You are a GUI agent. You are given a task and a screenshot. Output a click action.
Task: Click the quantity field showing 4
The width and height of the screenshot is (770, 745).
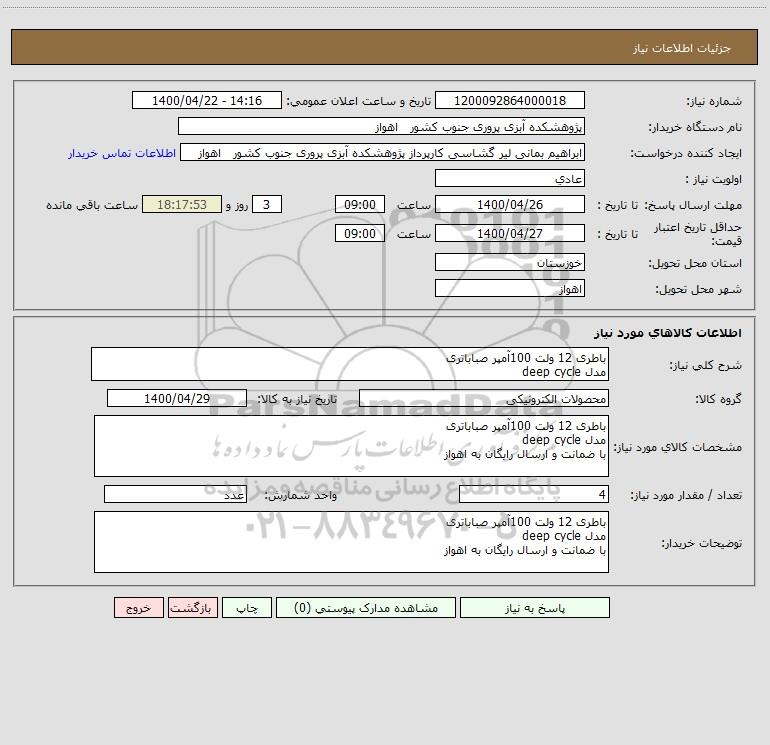[x=534, y=494]
